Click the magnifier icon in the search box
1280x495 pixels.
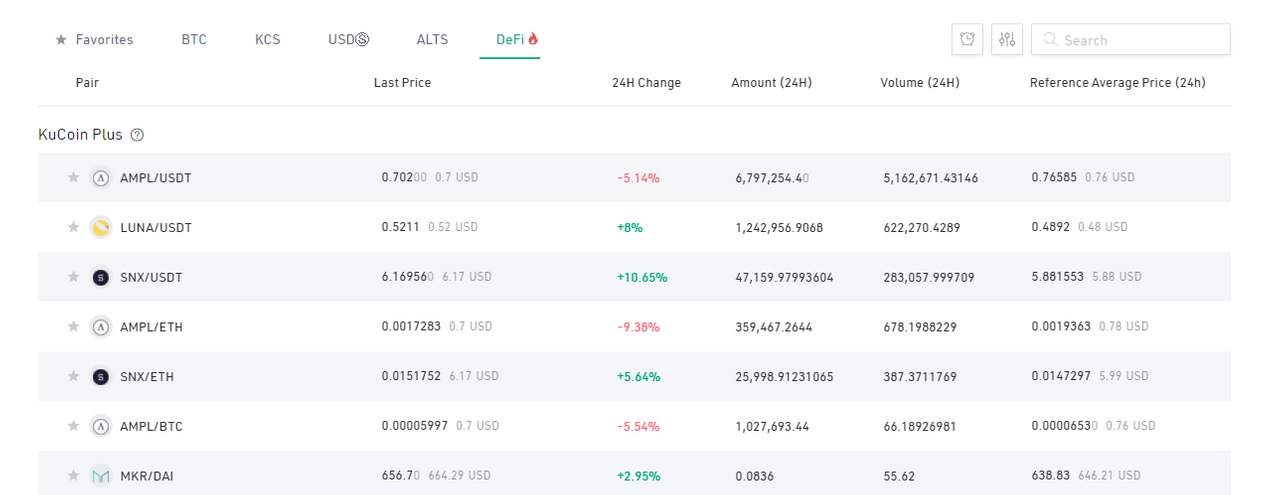[1050, 40]
